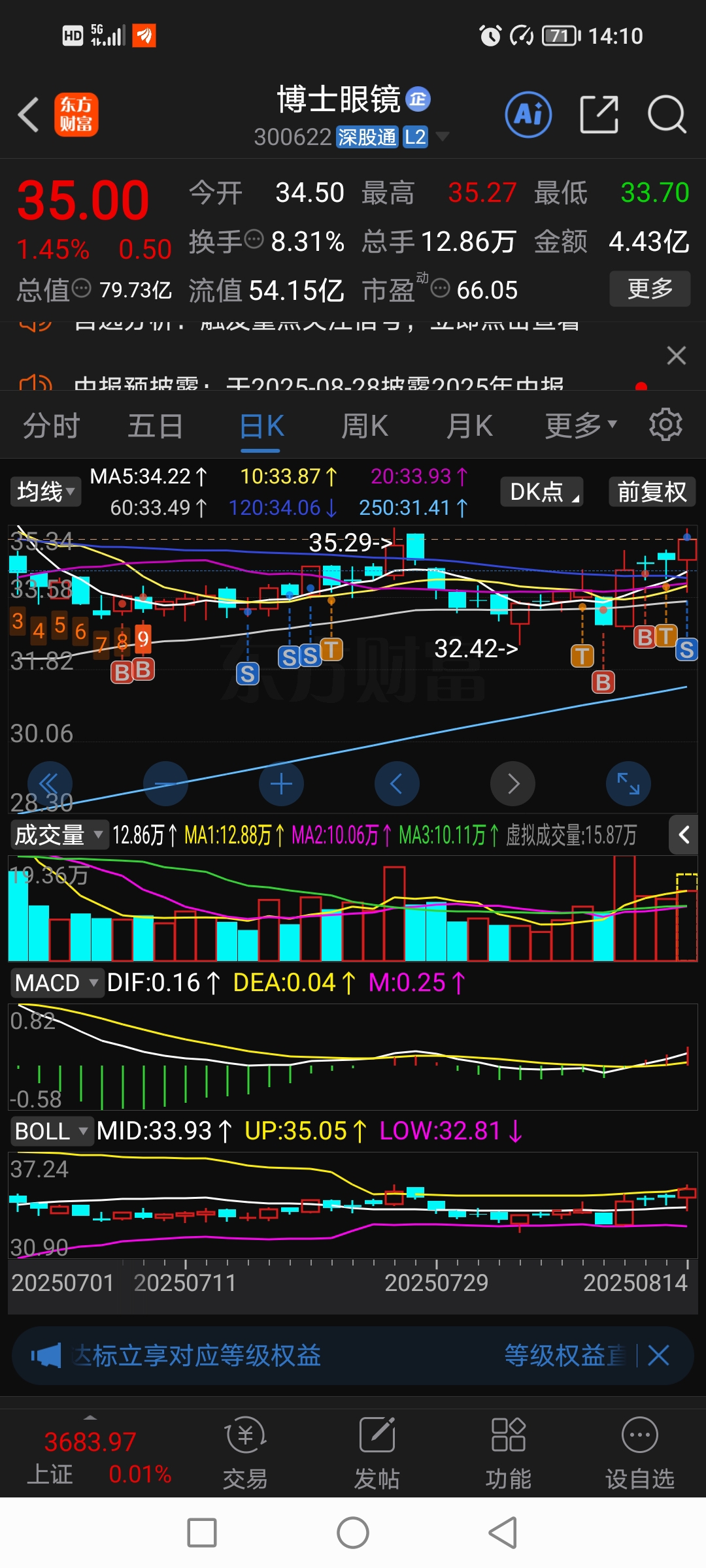Image resolution: width=706 pixels, height=1568 pixels.
Task: Switch to 分时 tab
Action: 51,426
